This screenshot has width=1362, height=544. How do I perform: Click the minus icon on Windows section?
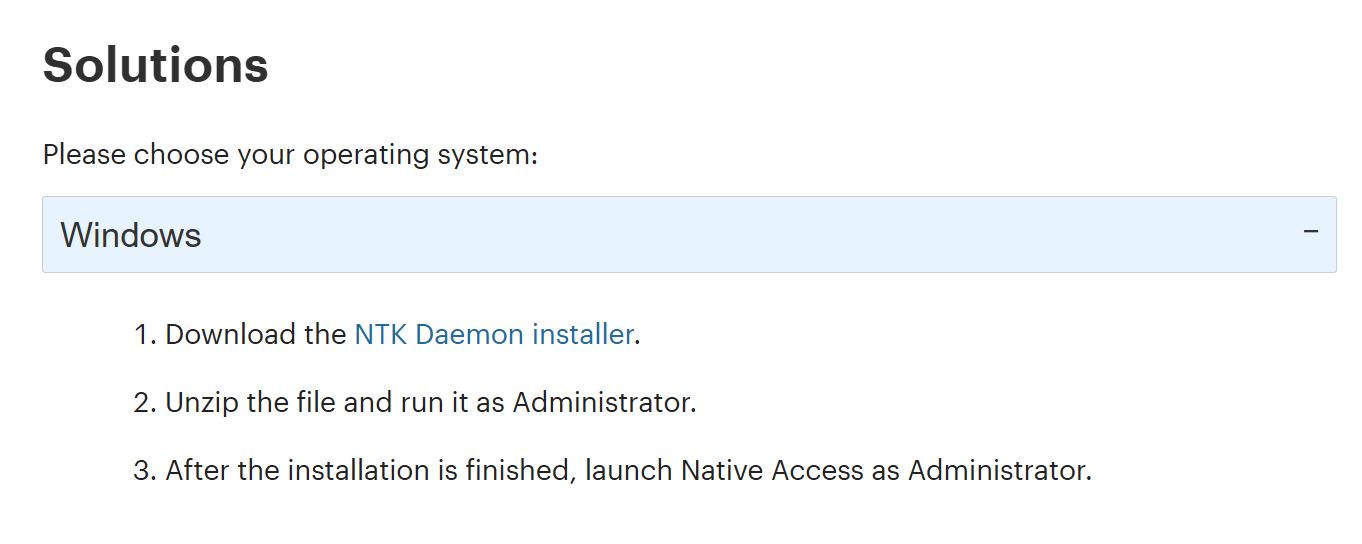[x=1311, y=232]
